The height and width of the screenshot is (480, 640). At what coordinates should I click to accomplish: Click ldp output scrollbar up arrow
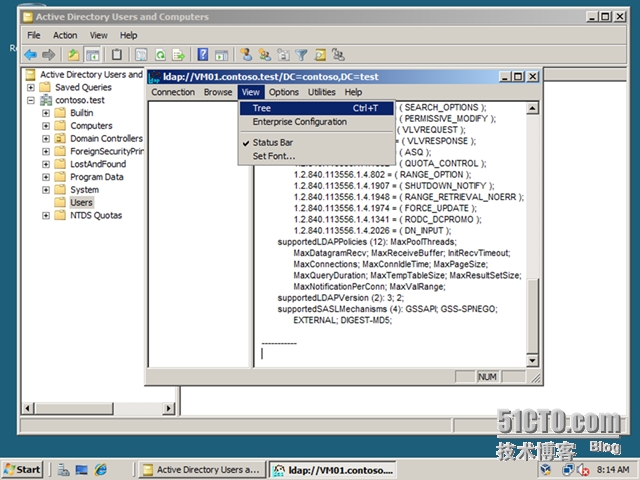[x=532, y=108]
